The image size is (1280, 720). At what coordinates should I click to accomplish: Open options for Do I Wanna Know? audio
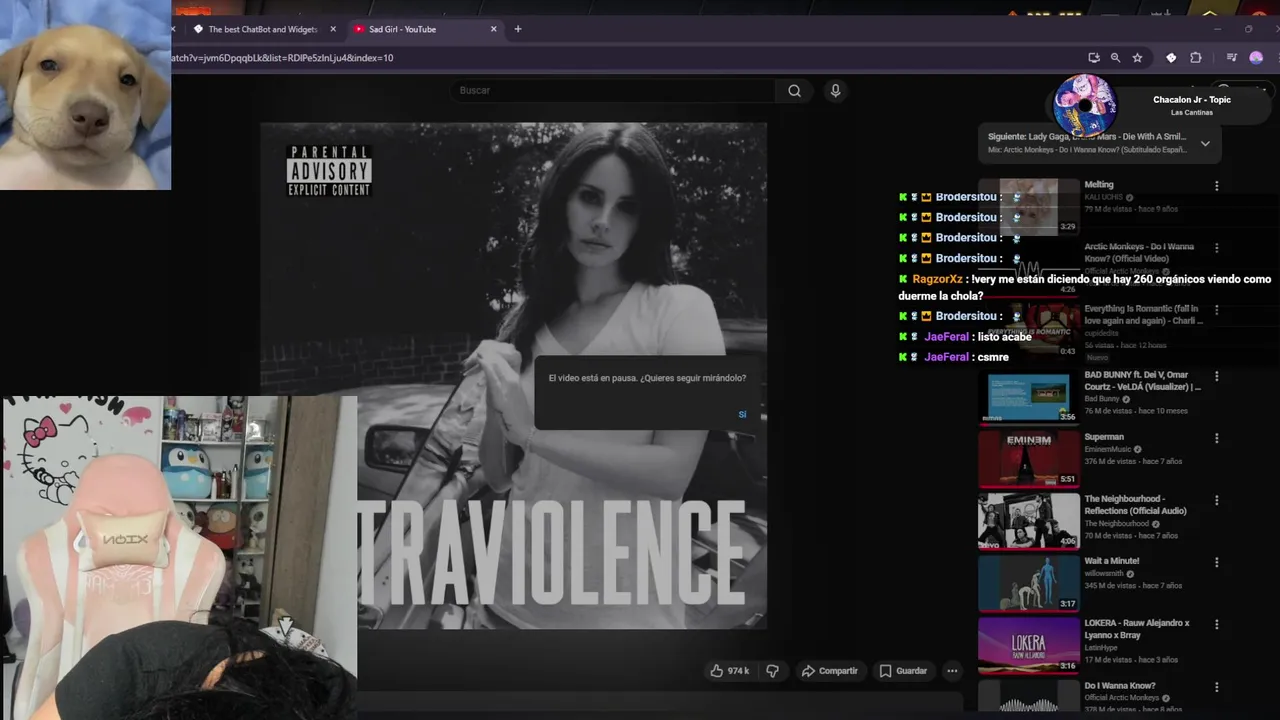click(x=1216, y=687)
